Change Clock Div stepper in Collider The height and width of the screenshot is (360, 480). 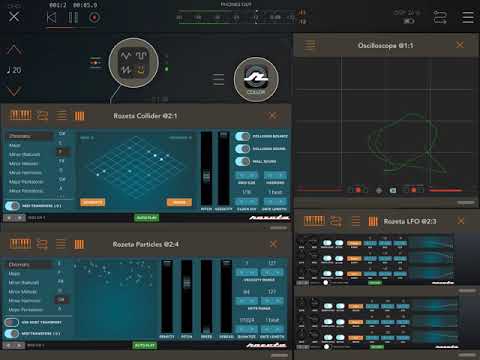247,201
